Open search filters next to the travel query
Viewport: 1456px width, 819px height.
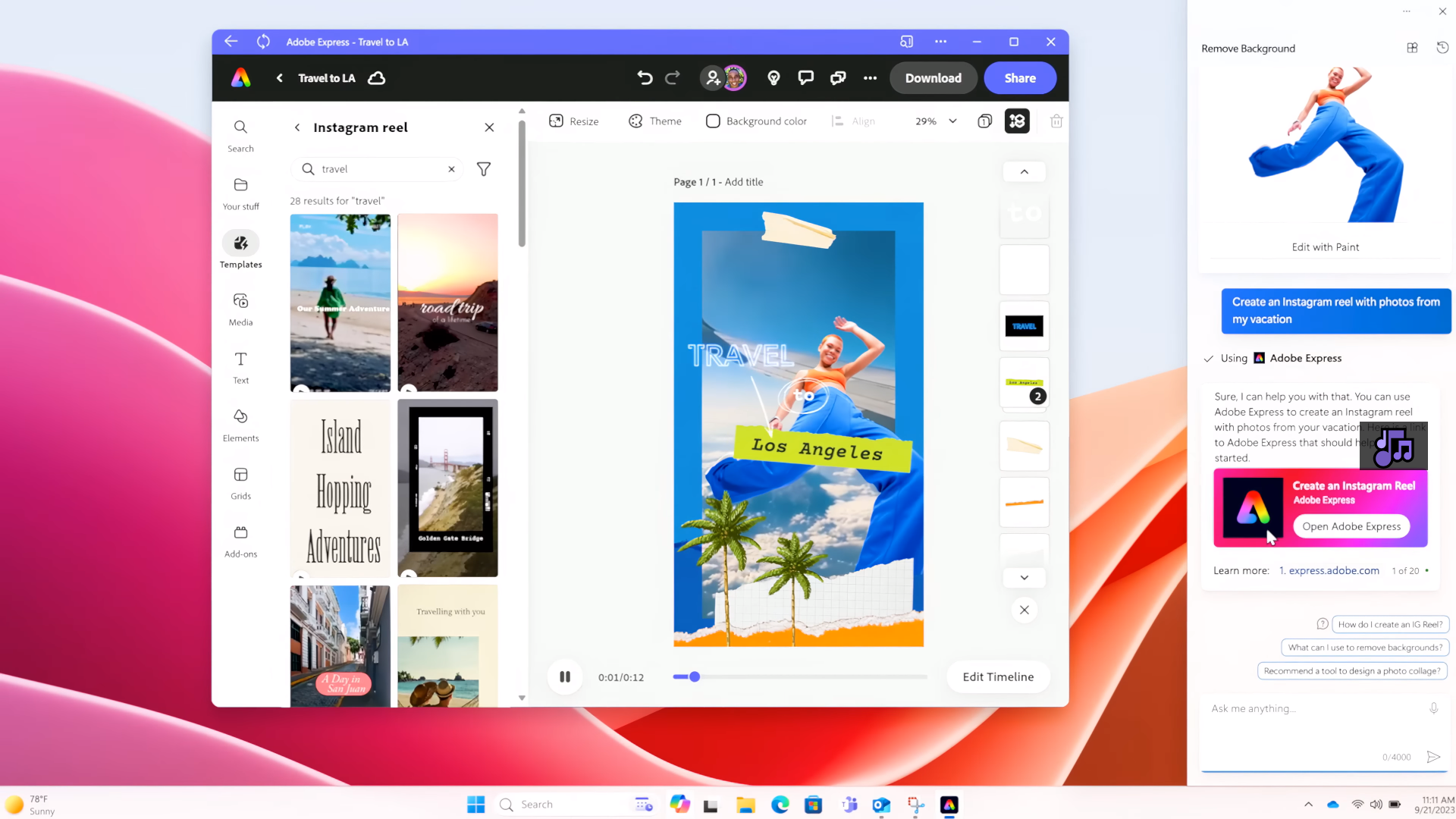(483, 168)
